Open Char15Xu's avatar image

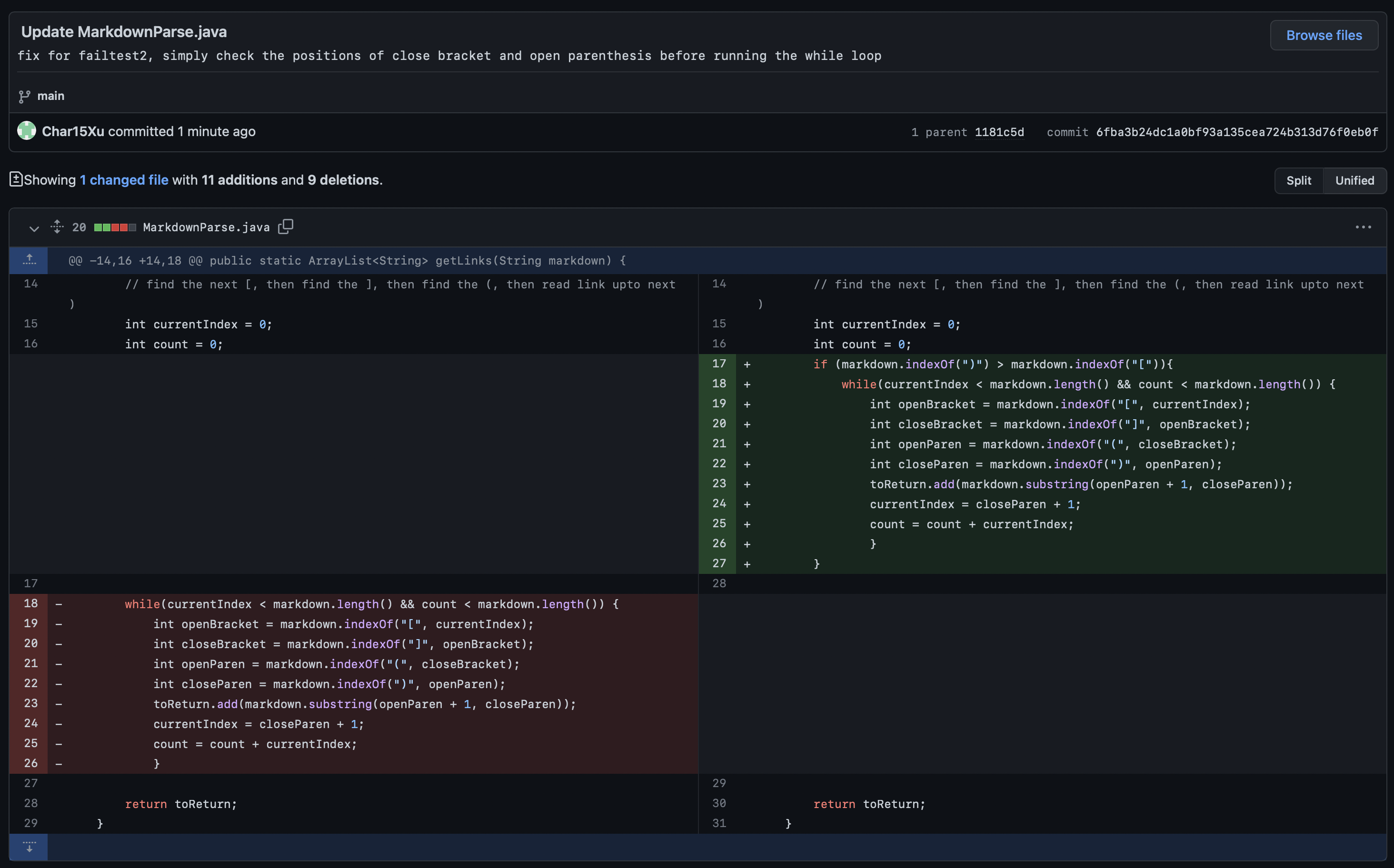(x=26, y=131)
